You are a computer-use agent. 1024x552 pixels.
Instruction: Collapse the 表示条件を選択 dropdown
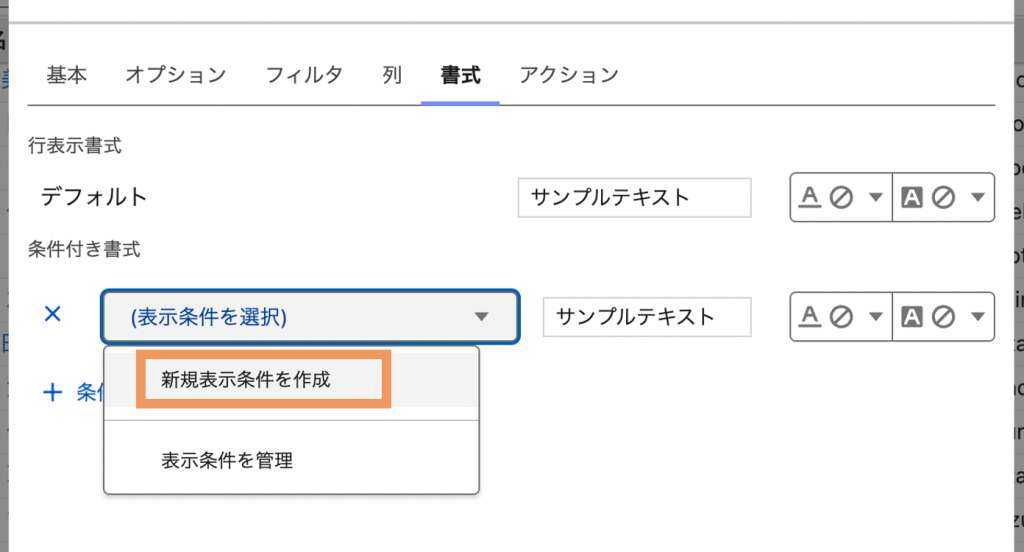pyautogui.click(x=481, y=317)
